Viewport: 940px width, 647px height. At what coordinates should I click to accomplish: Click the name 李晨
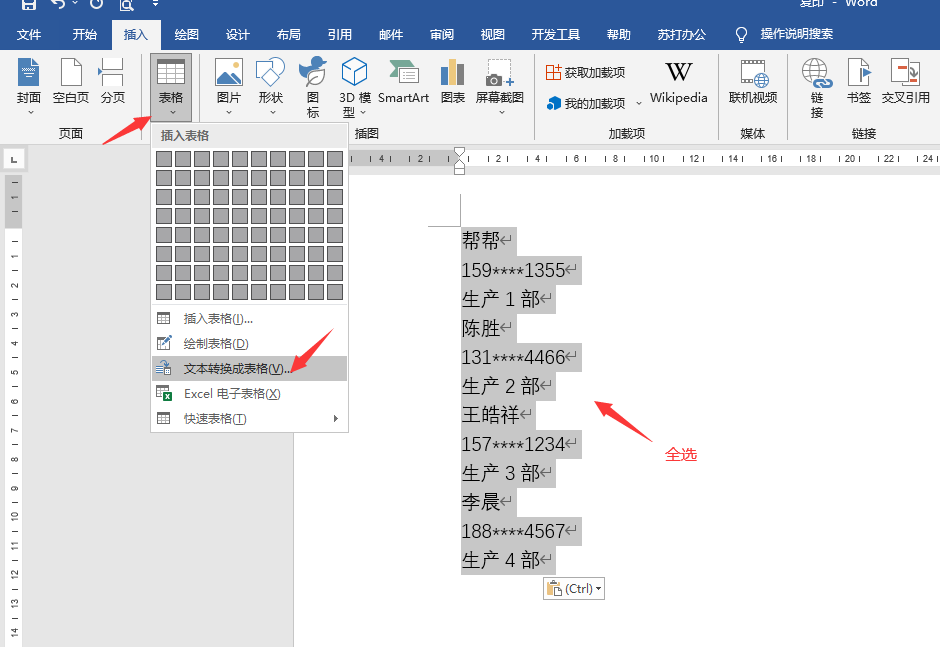pyautogui.click(x=481, y=502)
